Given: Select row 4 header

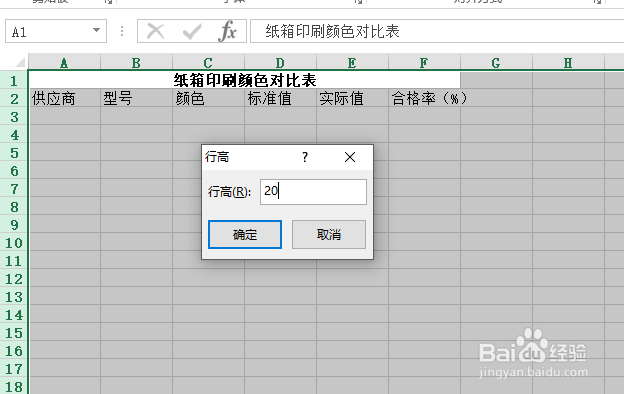Looking at the screenshot, I should pos(14,135).
